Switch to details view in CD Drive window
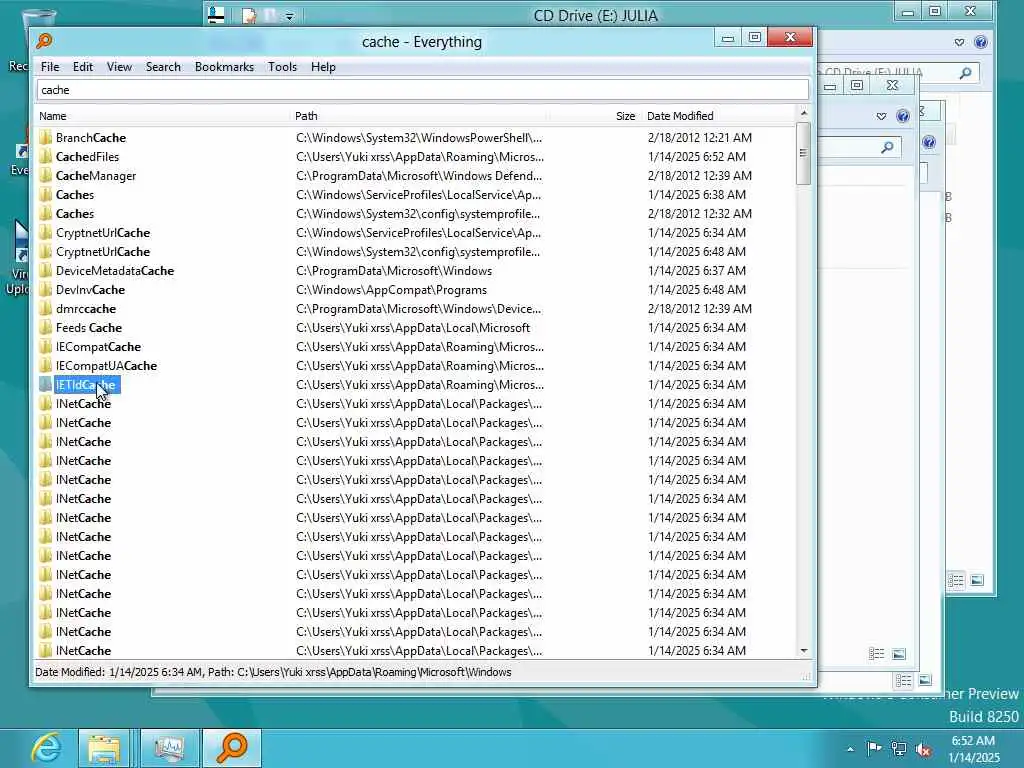Viewport: 1024px width, 768px height. pos(955,580)
